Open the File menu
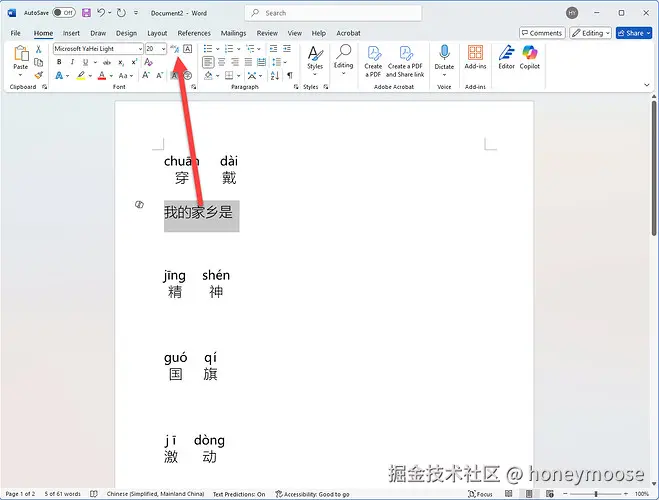Image resolution: width=659 pixels, height=500 pixels. coord(16,33)
